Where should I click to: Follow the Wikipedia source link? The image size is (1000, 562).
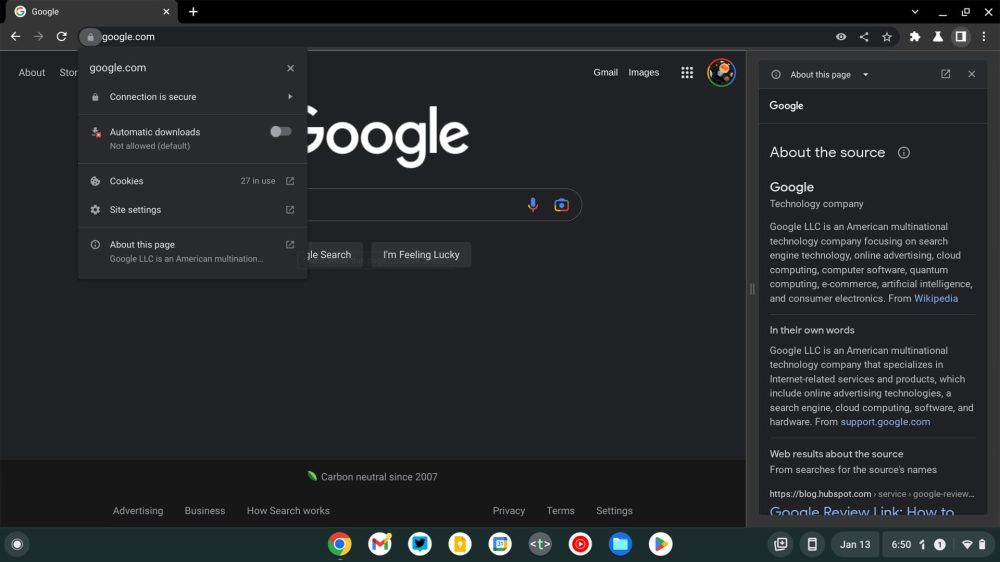tap(935, 299)
